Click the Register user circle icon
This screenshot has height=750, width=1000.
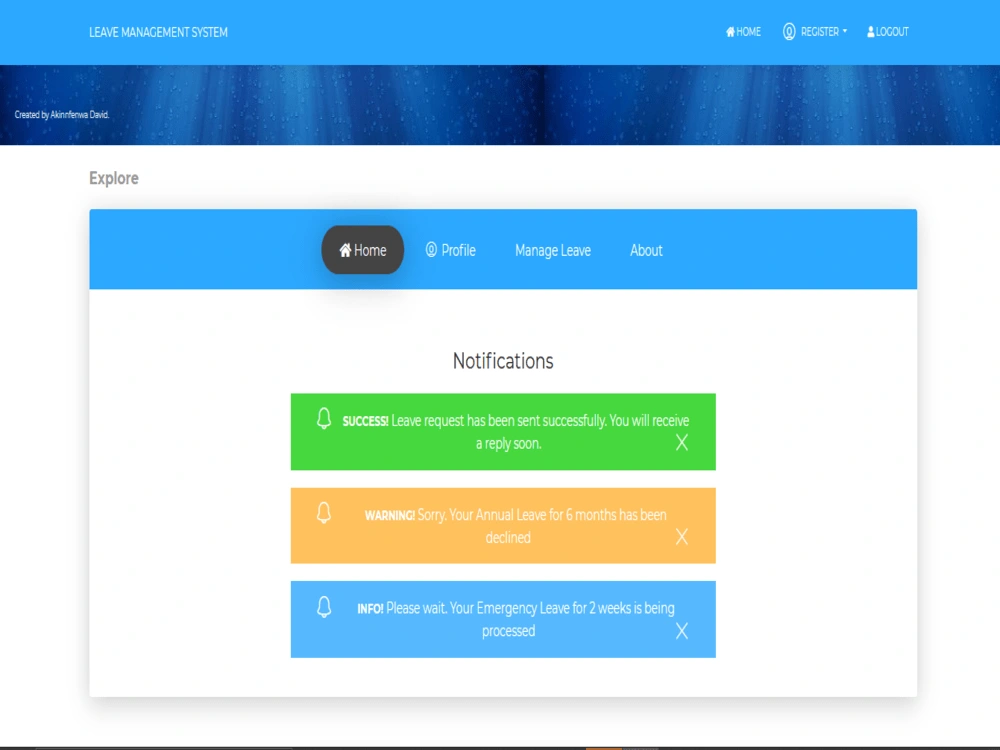[x=789, y=31]
